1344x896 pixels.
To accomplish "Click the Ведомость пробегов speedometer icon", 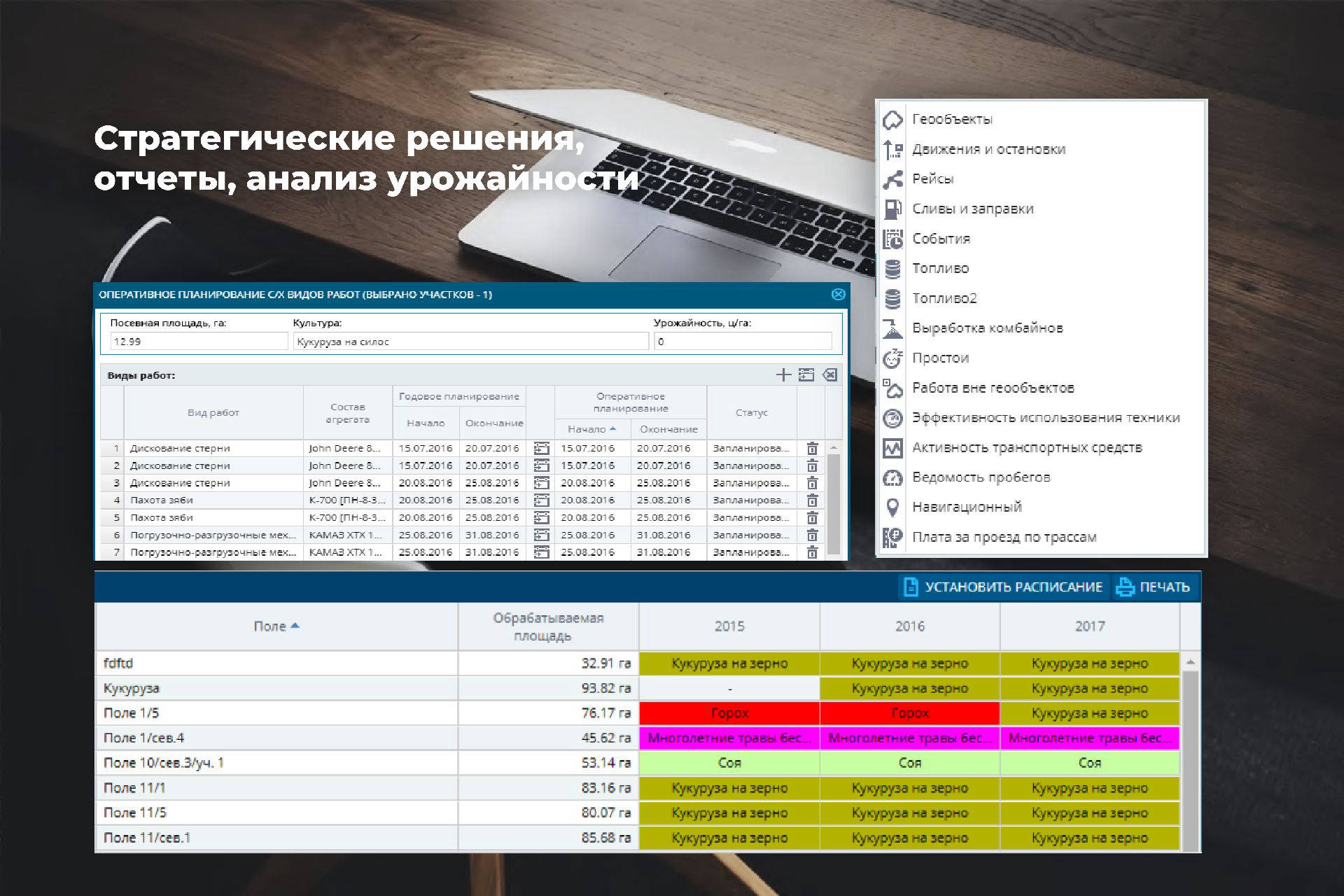I will (892, 477).
